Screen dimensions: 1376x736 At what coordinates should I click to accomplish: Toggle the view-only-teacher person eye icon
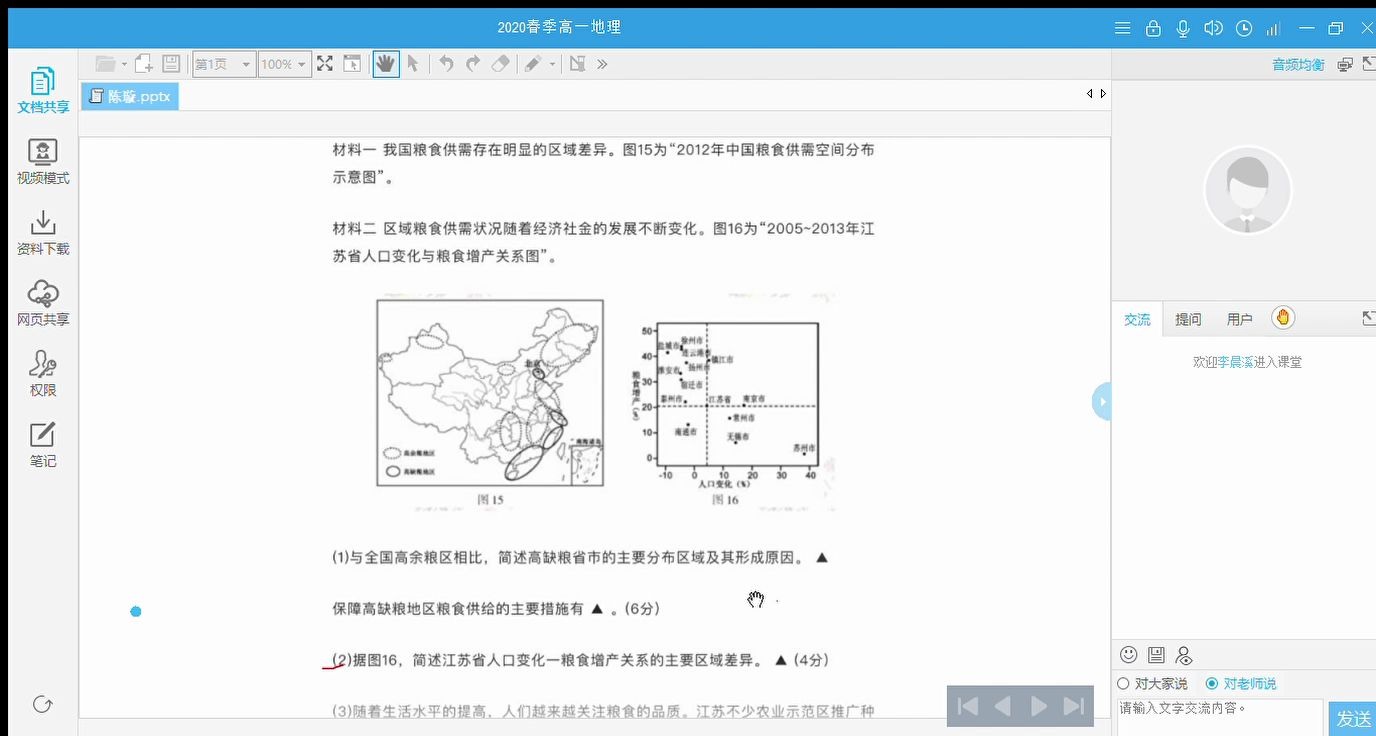click(1184, 655)
